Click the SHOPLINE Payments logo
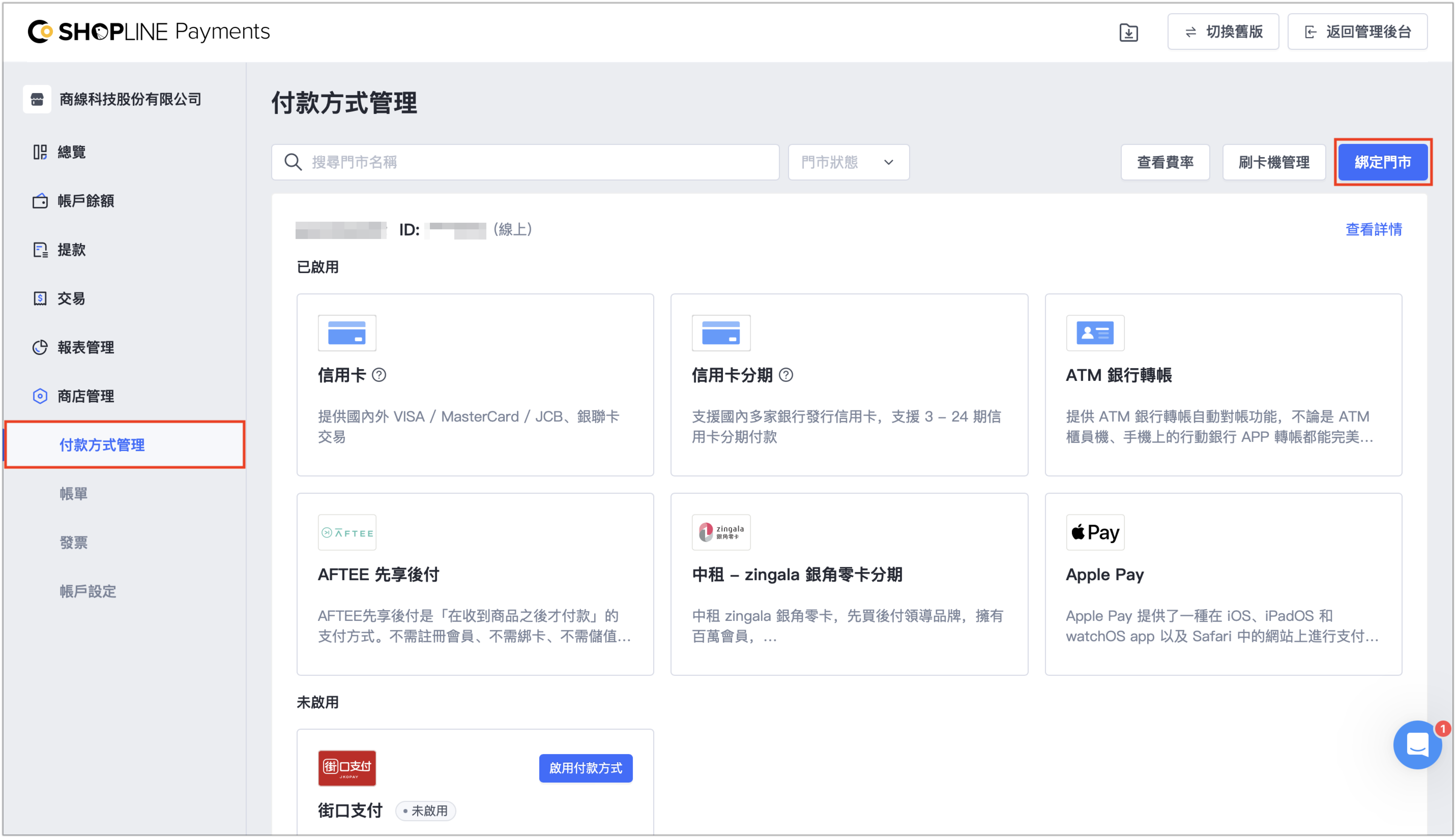The image size is (1456, 838). pyautogui.click(x=149, y=32)
